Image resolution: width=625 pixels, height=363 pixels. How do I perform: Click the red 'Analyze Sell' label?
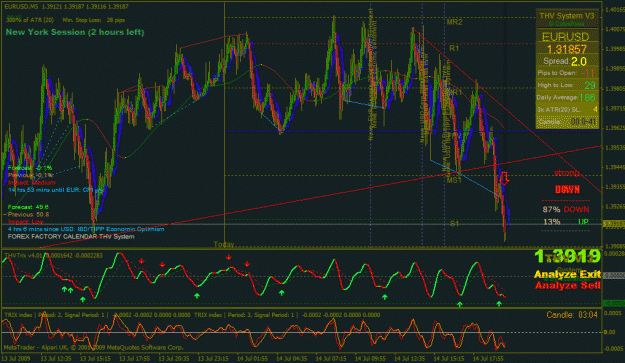pyautogui.click(x=568, y=285)
